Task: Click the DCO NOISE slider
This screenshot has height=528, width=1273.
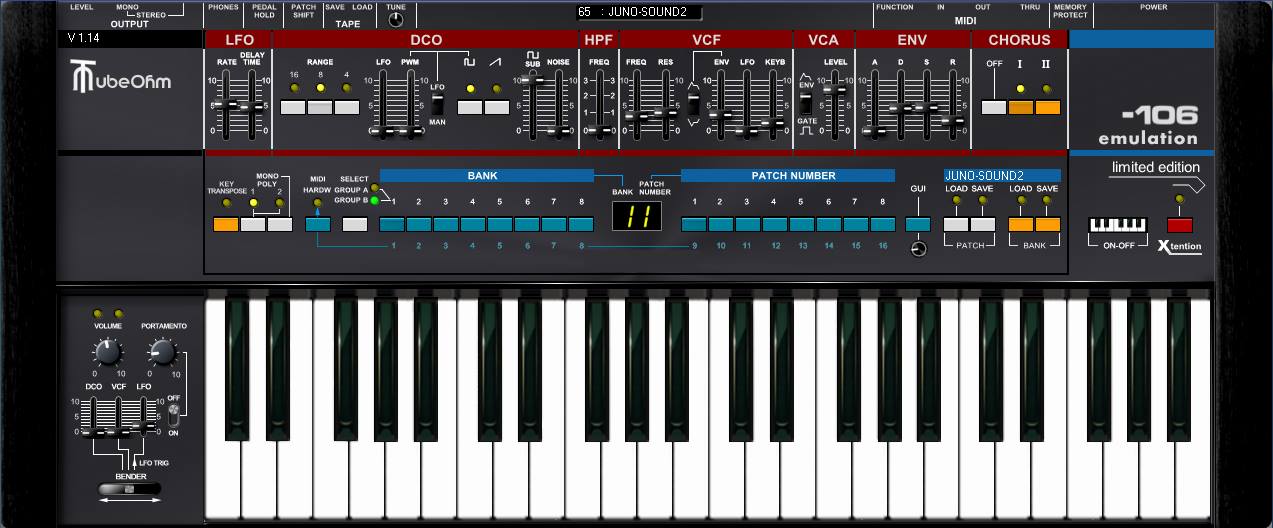Action: (x=558, y=105)
